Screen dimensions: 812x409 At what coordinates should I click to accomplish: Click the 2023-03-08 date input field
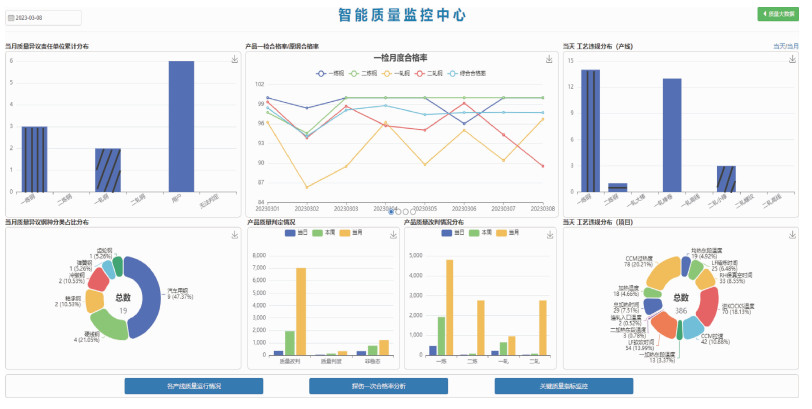point(45,17)
